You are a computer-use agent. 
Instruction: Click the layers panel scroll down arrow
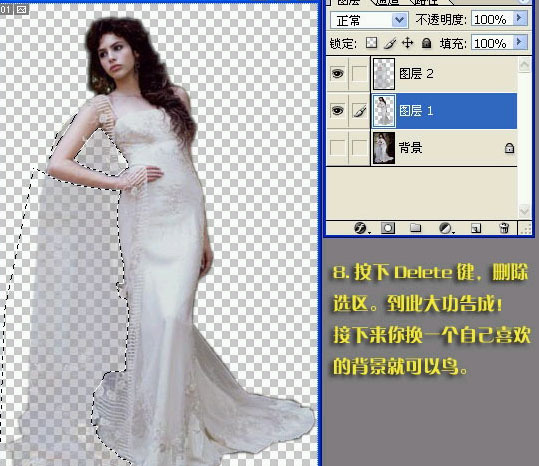[524, 210]
